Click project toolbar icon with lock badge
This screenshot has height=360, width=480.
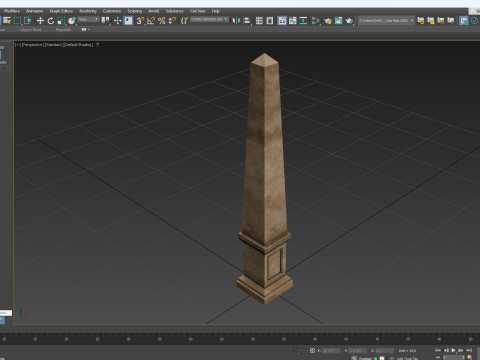(x=431, y=21)
